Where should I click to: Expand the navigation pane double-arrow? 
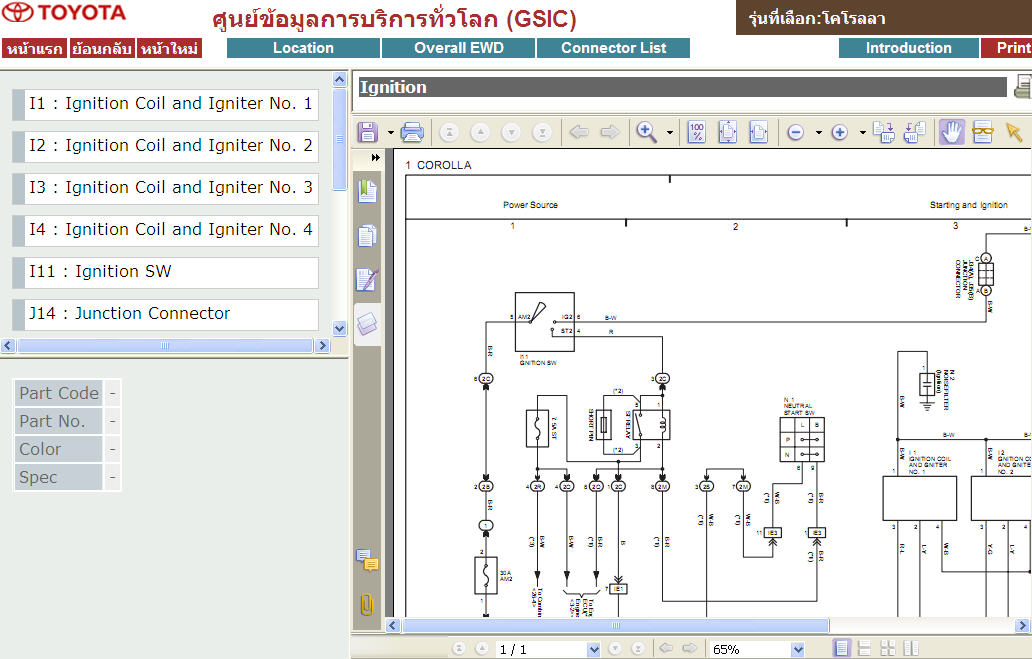[x=375, y=157]
